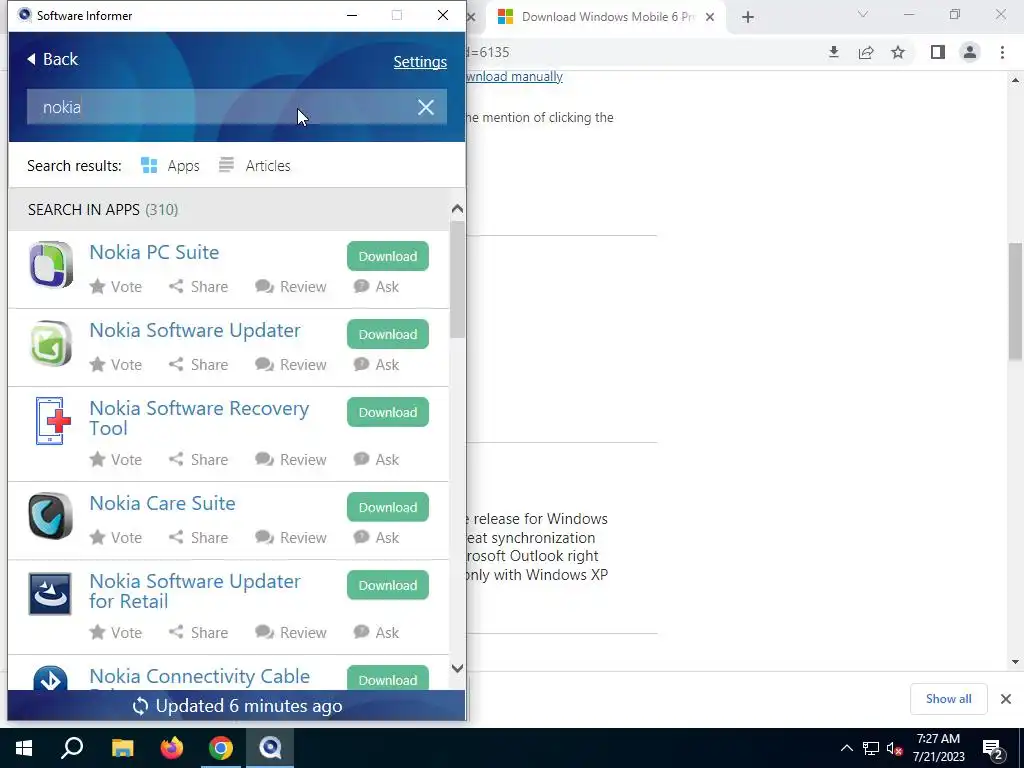Open Nokia Software Updater for Retail icon
This screenshot has width=1024, height=768.
click(50, 594)
